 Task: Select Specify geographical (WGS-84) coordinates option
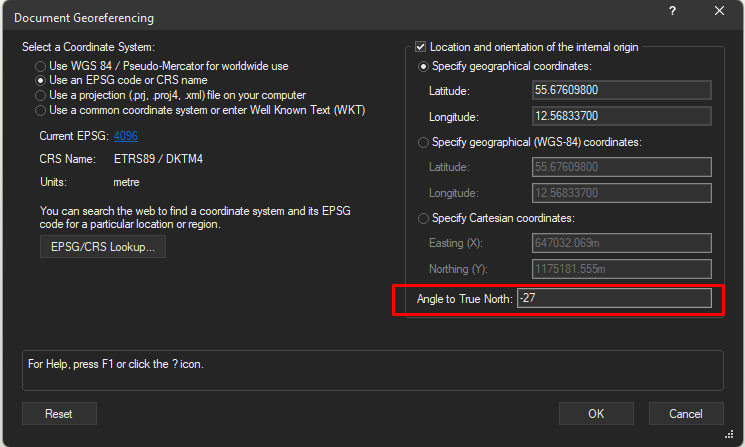tap(424, 143)
